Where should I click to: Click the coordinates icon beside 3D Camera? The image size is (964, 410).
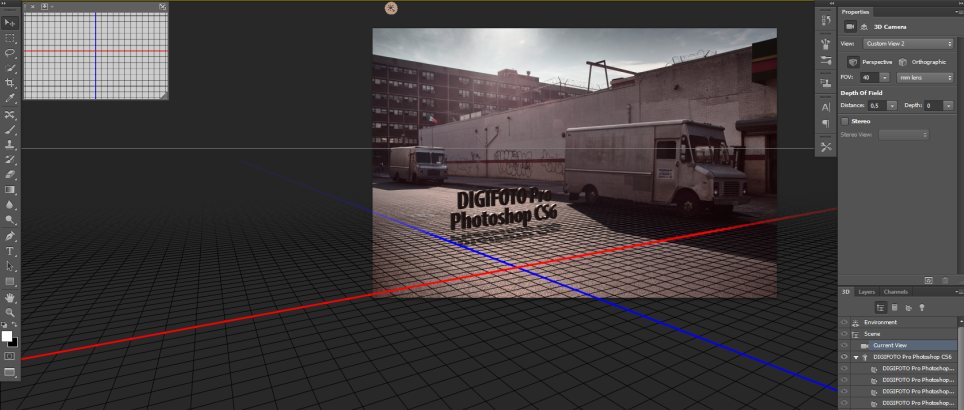point(864,27)
